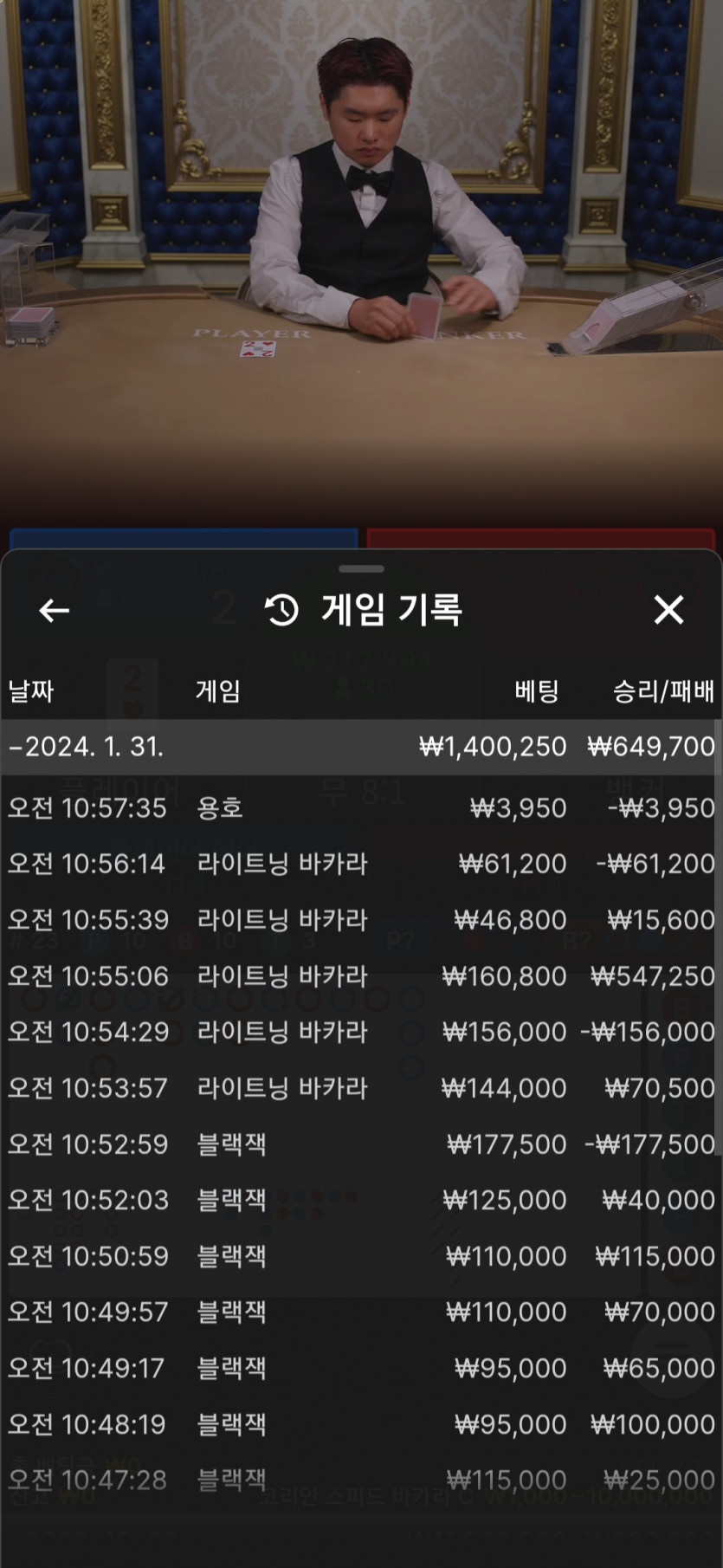Select the 블랙잭 entry at 10:52:03
Image resolution: width=723 pixels, height=1568 pixels.
(x=361, y=1200)
